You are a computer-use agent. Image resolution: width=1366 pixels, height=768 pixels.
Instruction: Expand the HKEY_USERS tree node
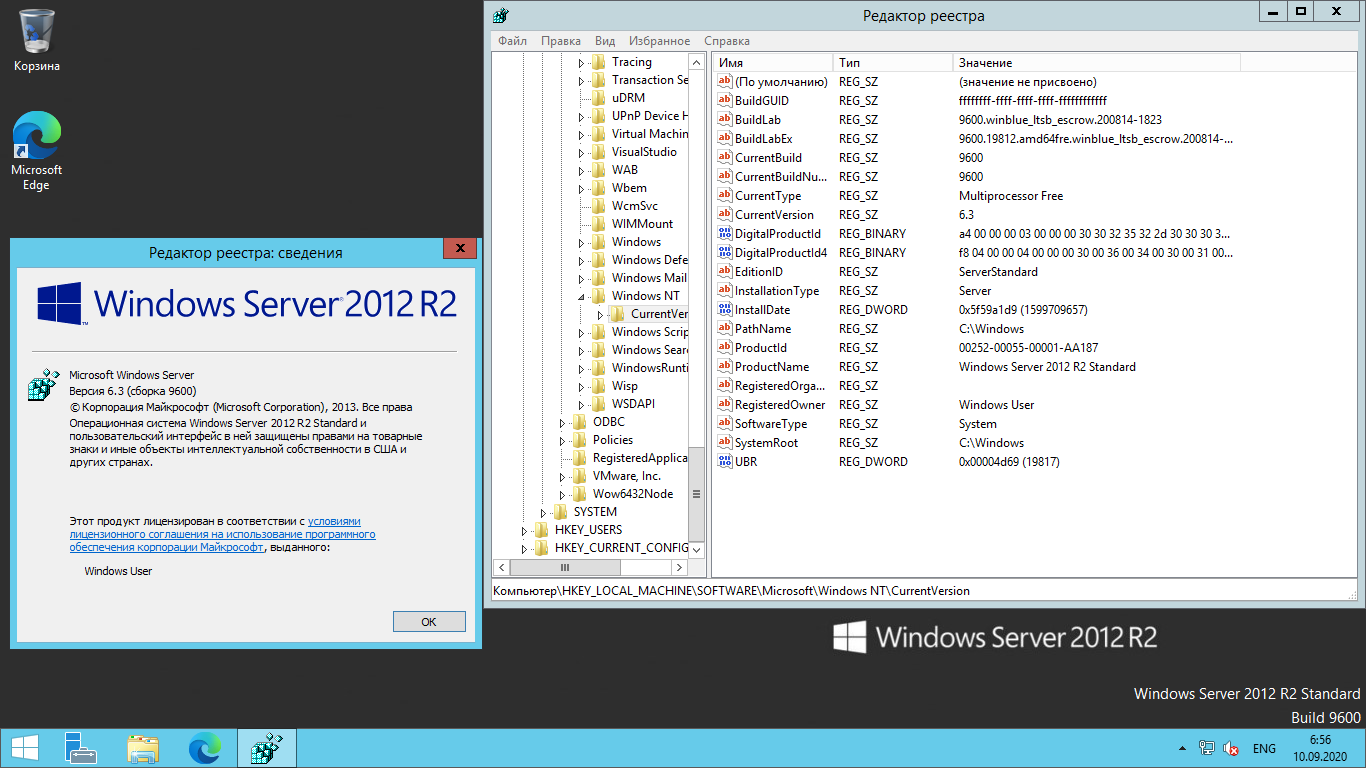tap(524, 530)
